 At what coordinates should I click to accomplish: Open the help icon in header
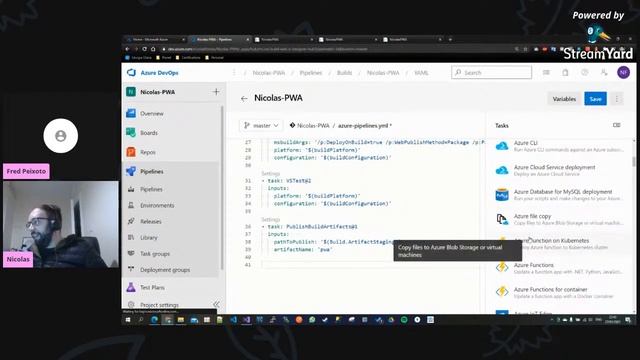[x=584, y=72]
